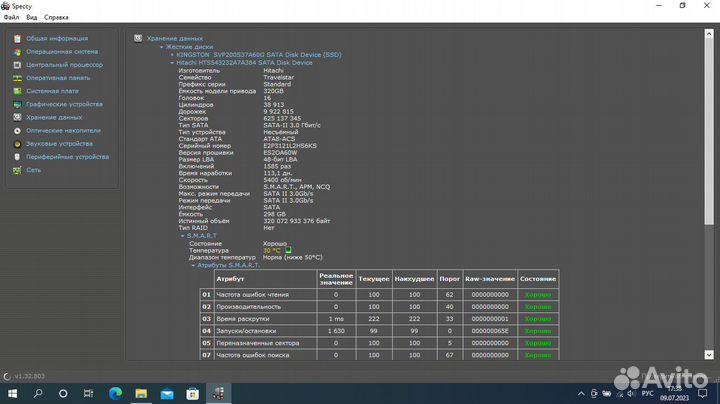Select the Сеть network icon
Image resolution: width=720 pixels, height=404 pixels.
point(17,170)
